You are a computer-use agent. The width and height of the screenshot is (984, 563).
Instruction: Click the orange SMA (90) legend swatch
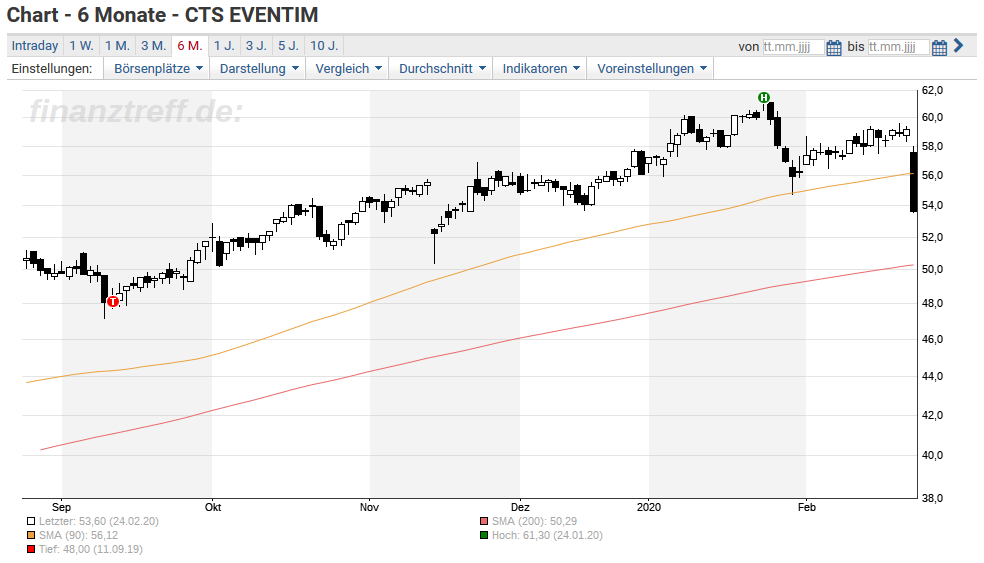point(31,535)
